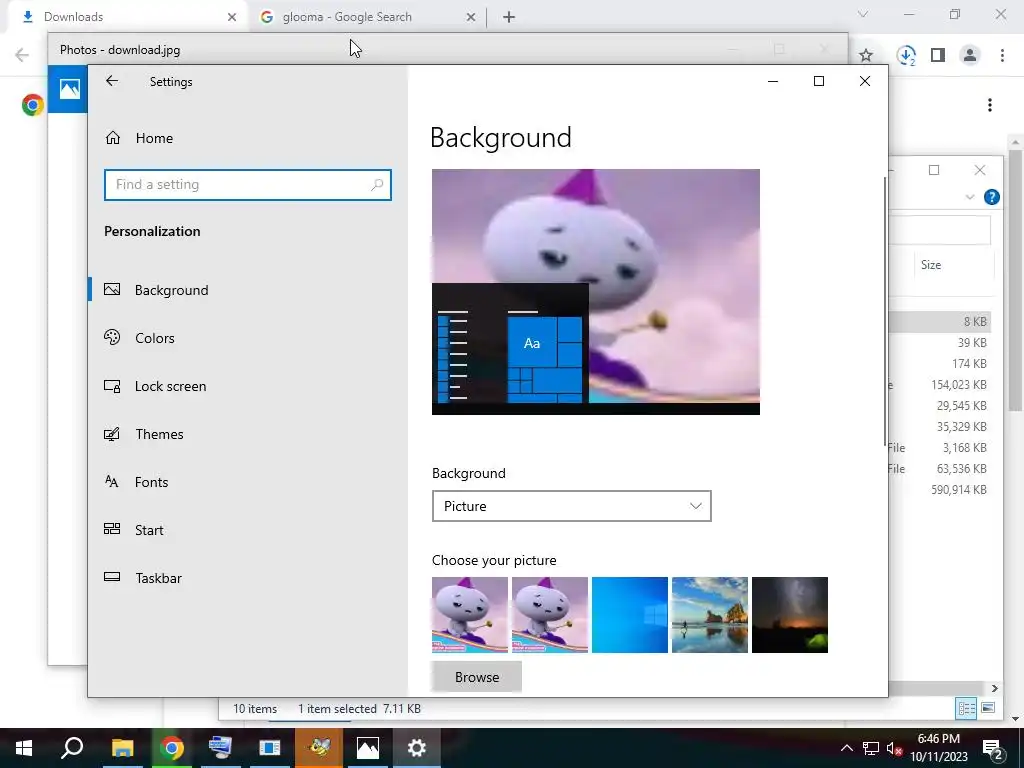
Task: Open Fonts settings page
Action: pos(151,482)
